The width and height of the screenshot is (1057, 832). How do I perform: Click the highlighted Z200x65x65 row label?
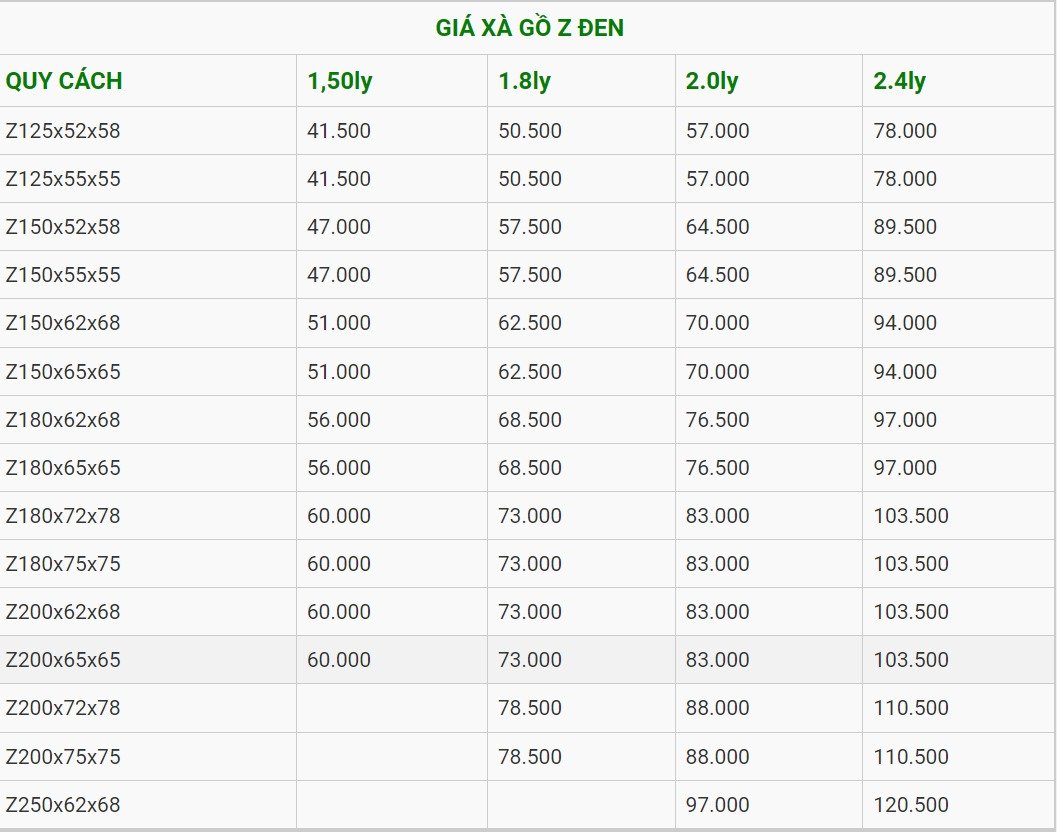pos(63,660)
